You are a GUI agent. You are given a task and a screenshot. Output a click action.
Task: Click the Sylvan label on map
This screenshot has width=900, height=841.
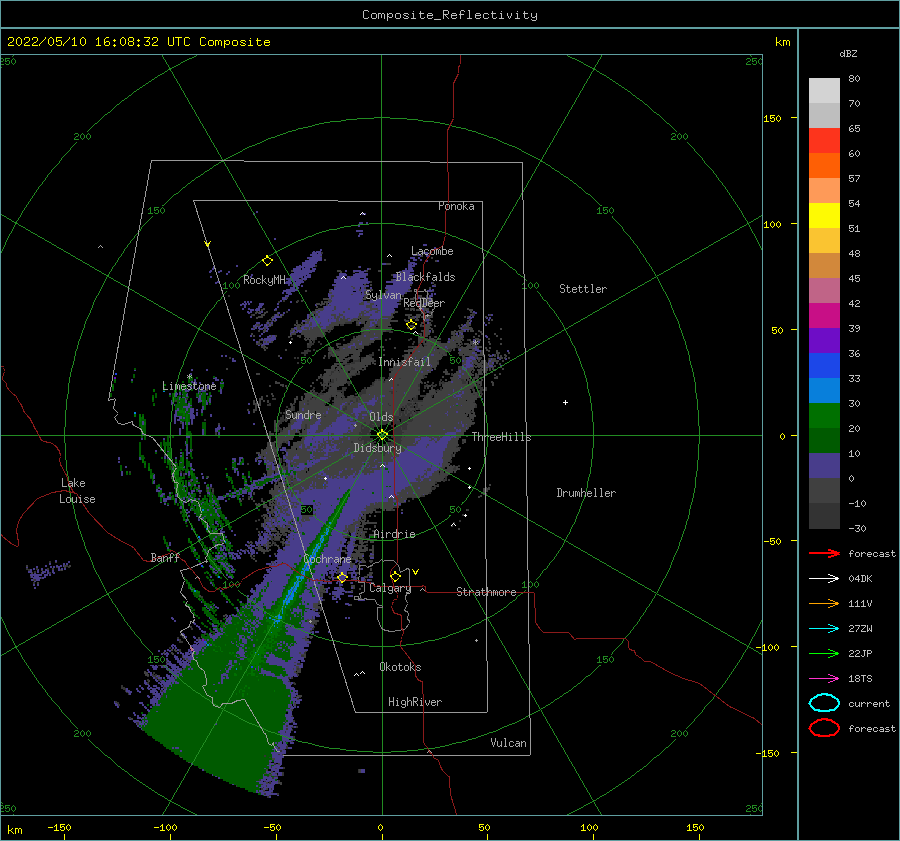(383, 295)
